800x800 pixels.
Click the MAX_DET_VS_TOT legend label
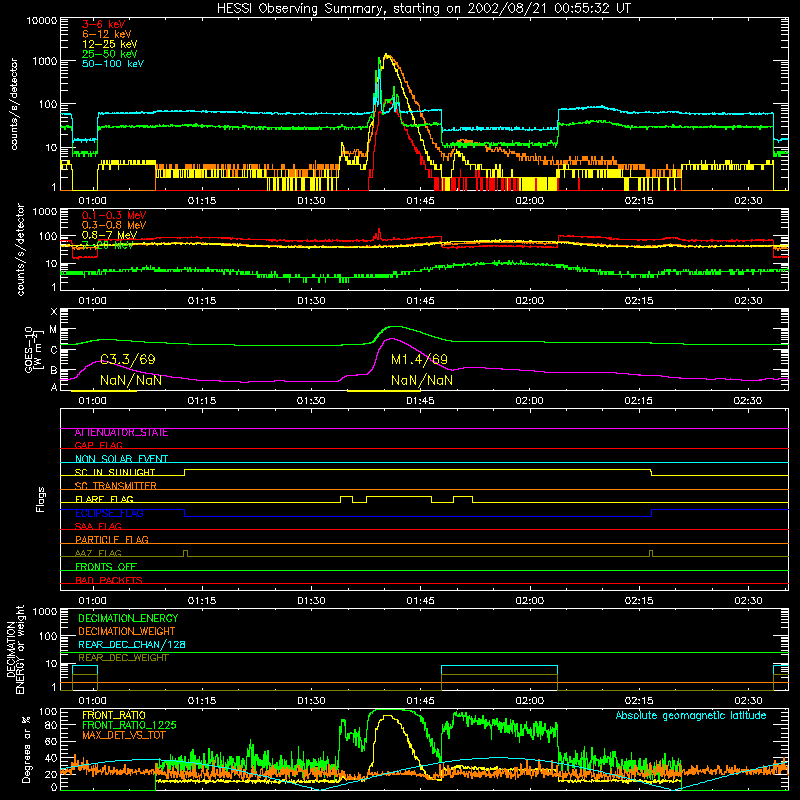coord(123,735)
